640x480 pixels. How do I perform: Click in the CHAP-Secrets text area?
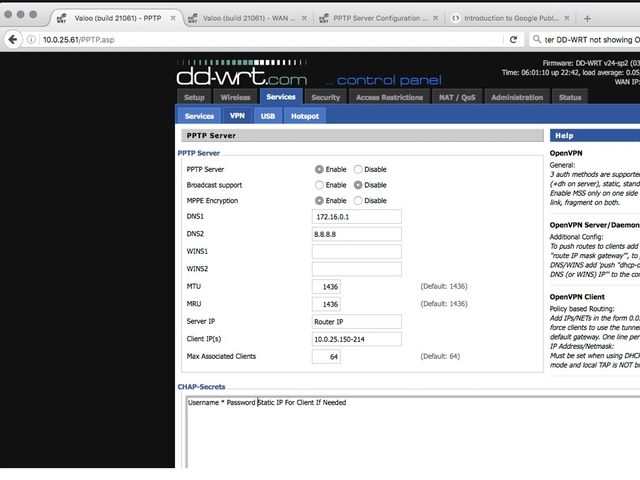[x=412, y=433]
